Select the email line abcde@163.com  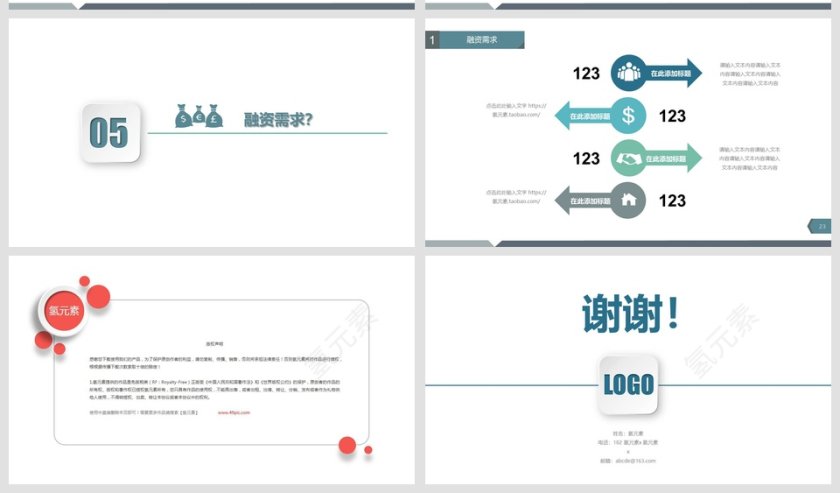(x=628, y=461)
